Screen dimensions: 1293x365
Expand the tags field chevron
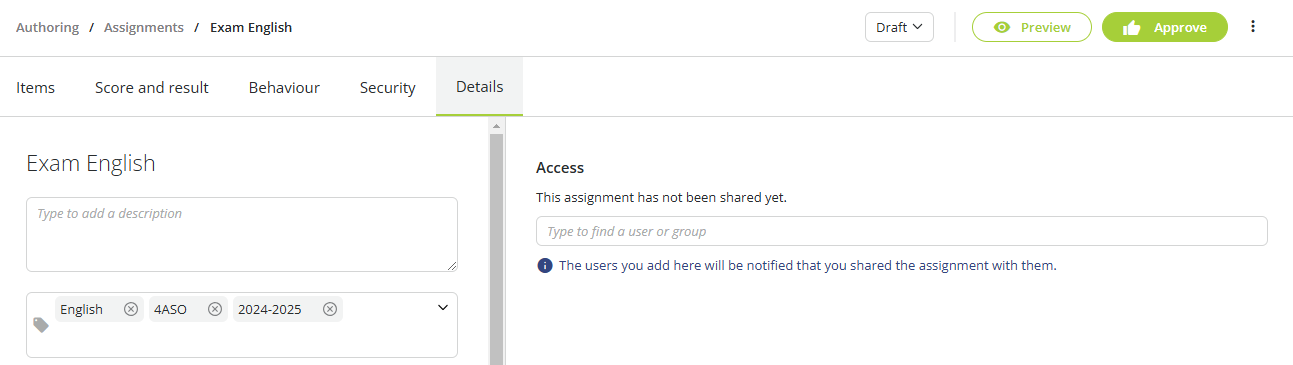[443, 308]
